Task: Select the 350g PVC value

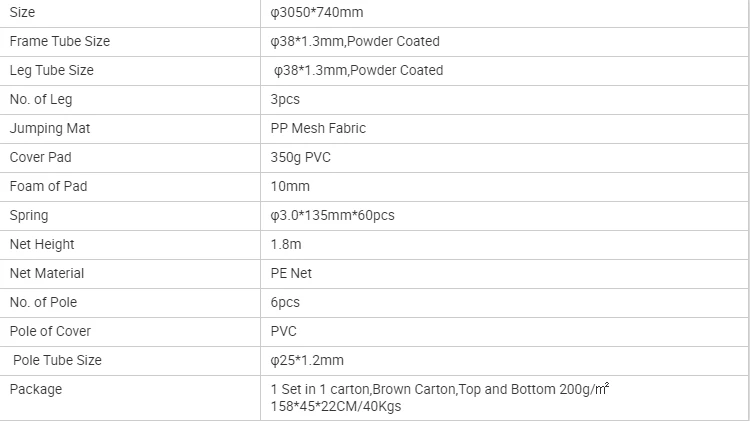Action: point(300,157)
